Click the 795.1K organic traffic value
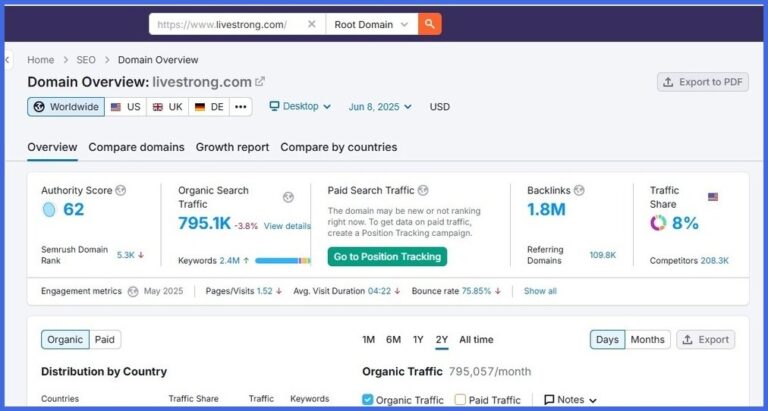This screenshot has width=768, height=411. tap(204, 223)
